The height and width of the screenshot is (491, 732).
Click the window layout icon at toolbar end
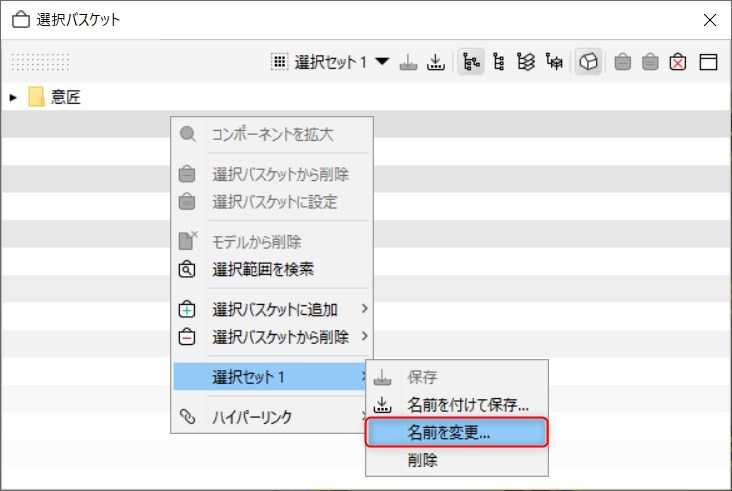708,62
